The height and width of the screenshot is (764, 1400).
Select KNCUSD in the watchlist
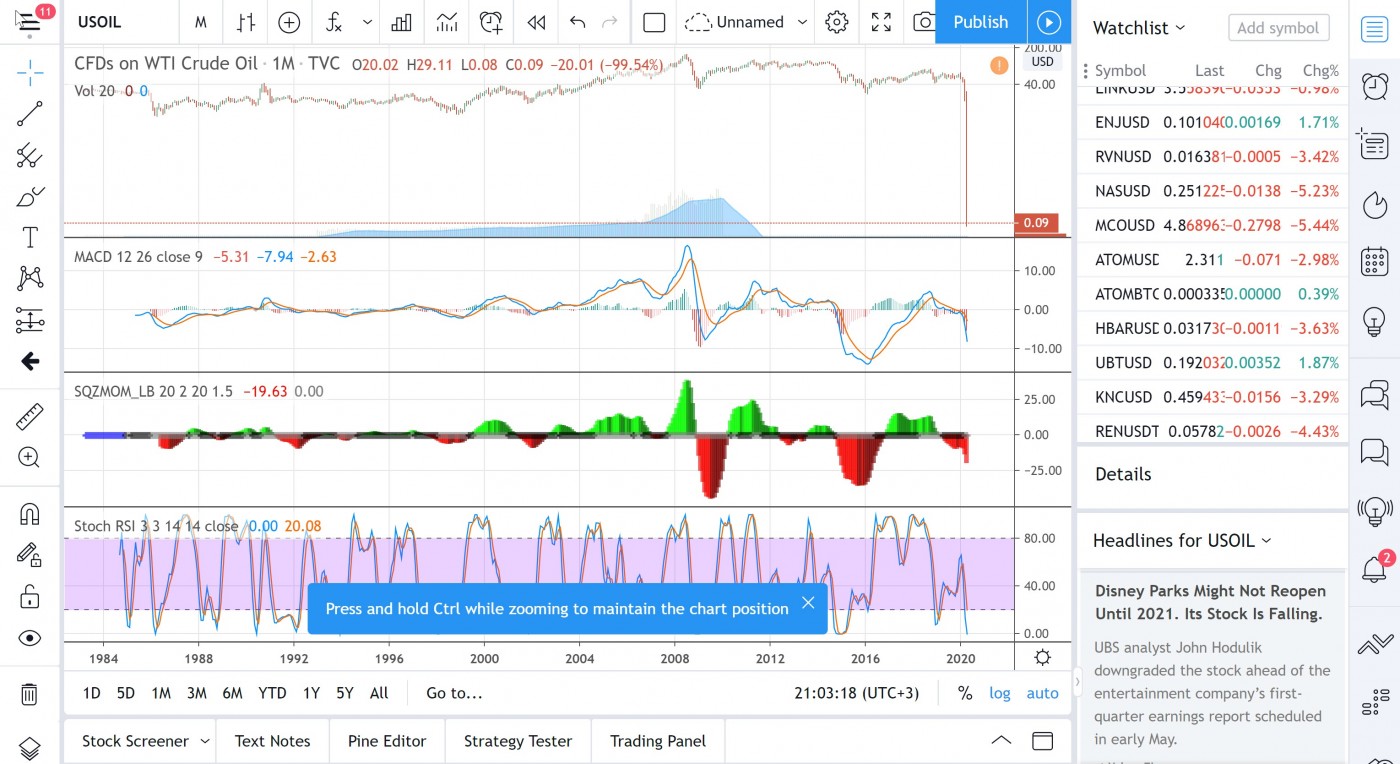click(x=1212, y=396)
